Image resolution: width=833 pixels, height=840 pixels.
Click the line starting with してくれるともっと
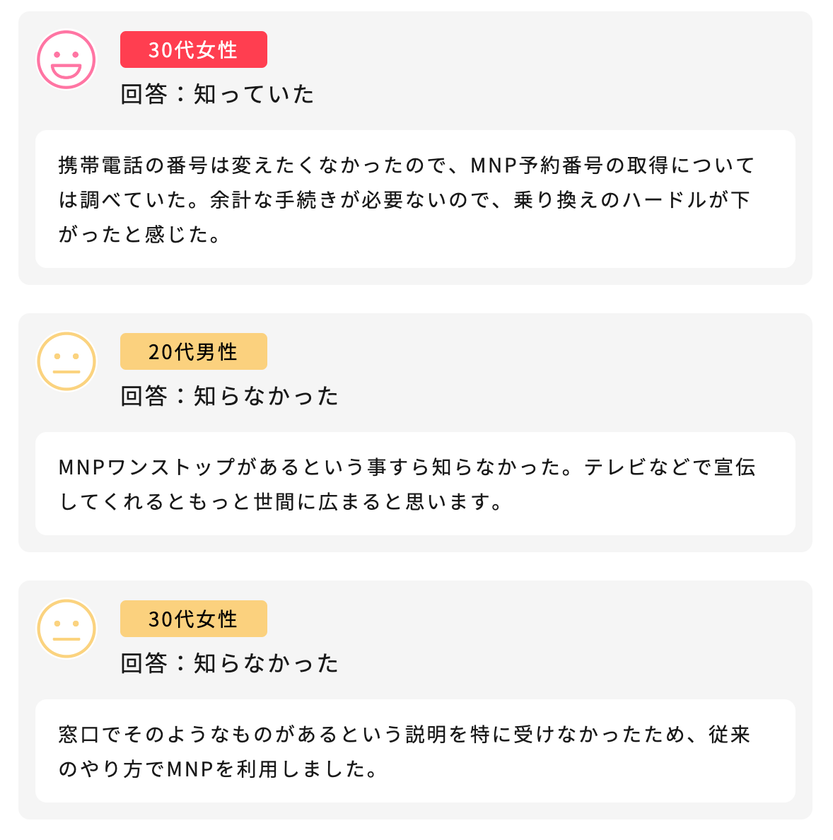click(x=280, y=502)
